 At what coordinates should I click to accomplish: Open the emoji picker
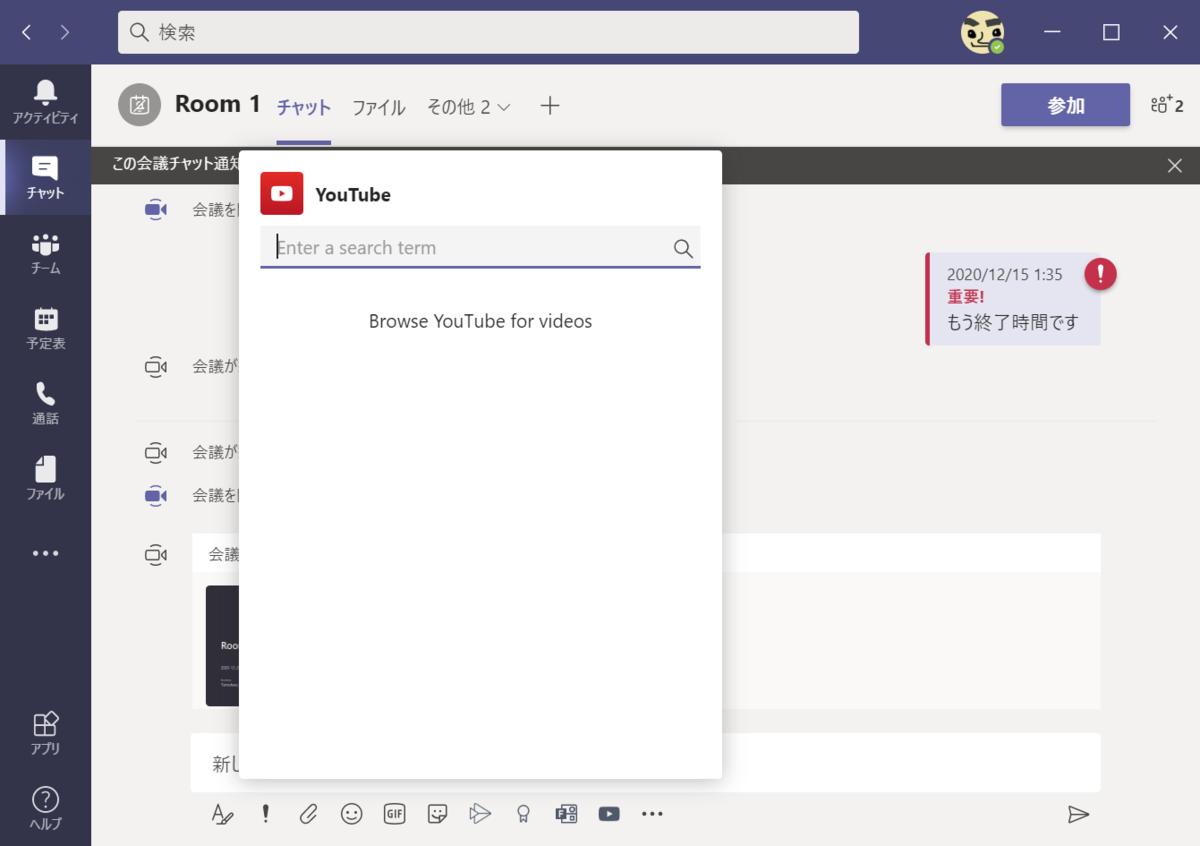[x=351, y=814]
